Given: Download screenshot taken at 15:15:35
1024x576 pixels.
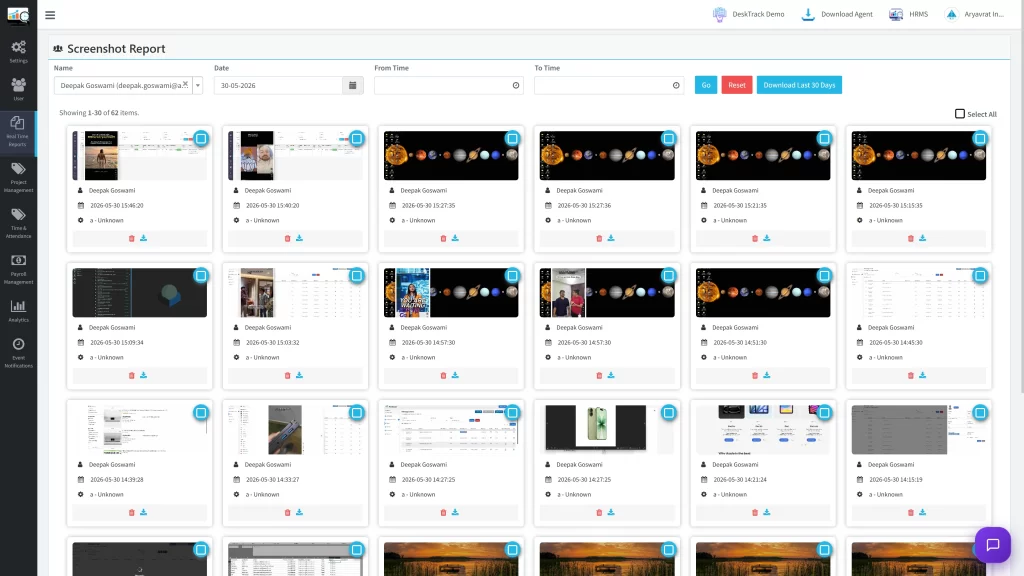Looking at the screenshot, I should tap(923, 238).
